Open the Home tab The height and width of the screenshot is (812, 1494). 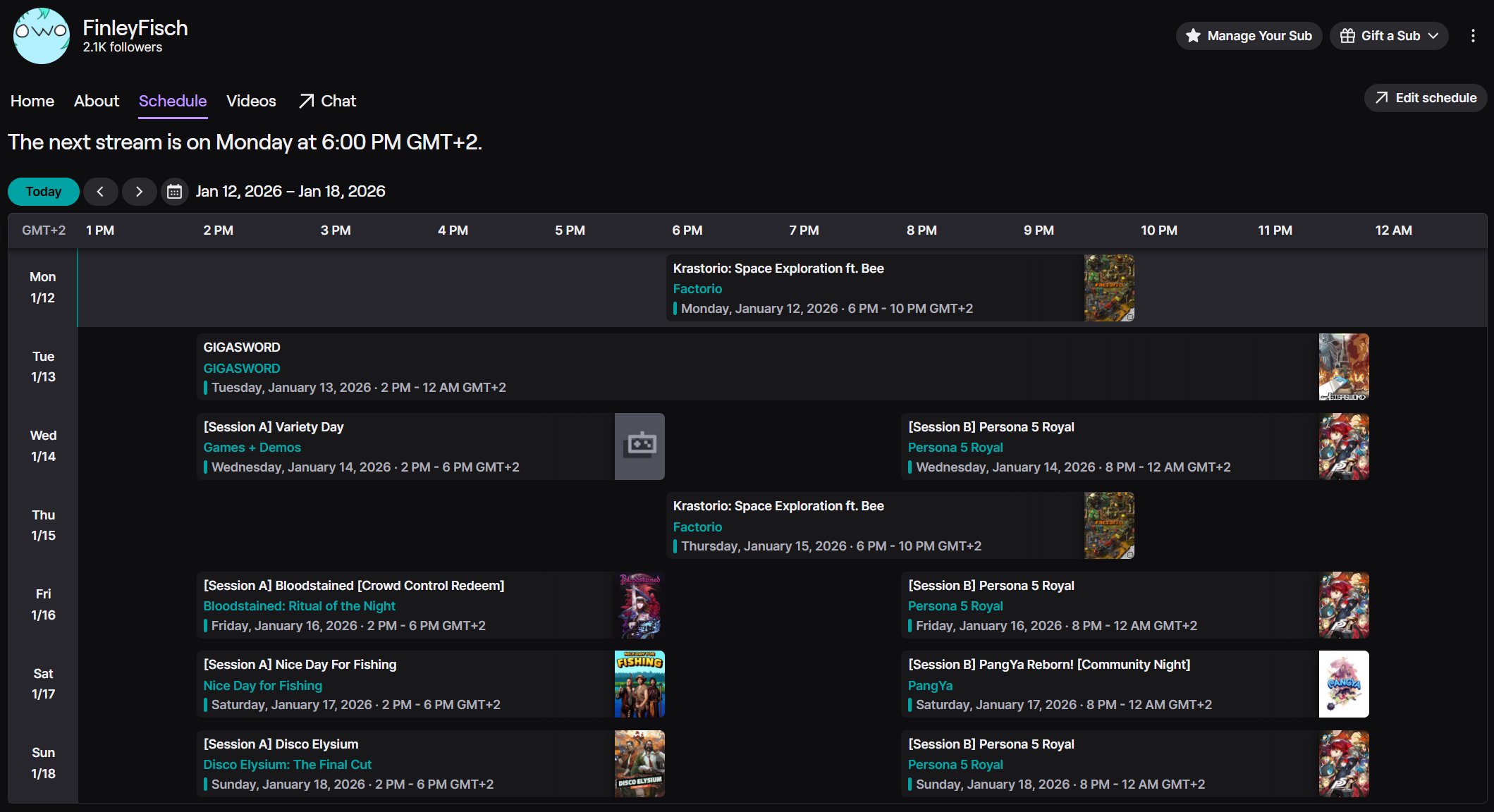tap(32, 101)
